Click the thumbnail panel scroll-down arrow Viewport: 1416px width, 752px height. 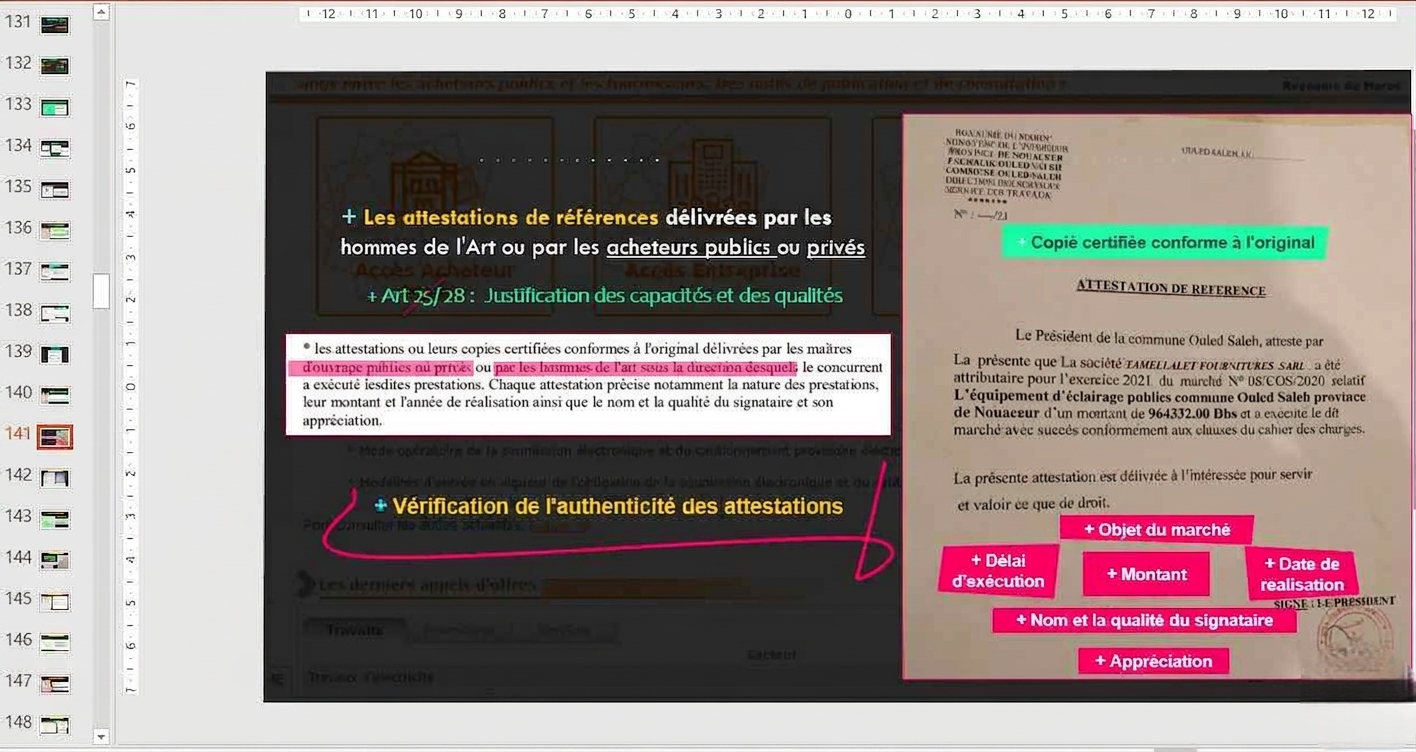[x=101, y=736]
